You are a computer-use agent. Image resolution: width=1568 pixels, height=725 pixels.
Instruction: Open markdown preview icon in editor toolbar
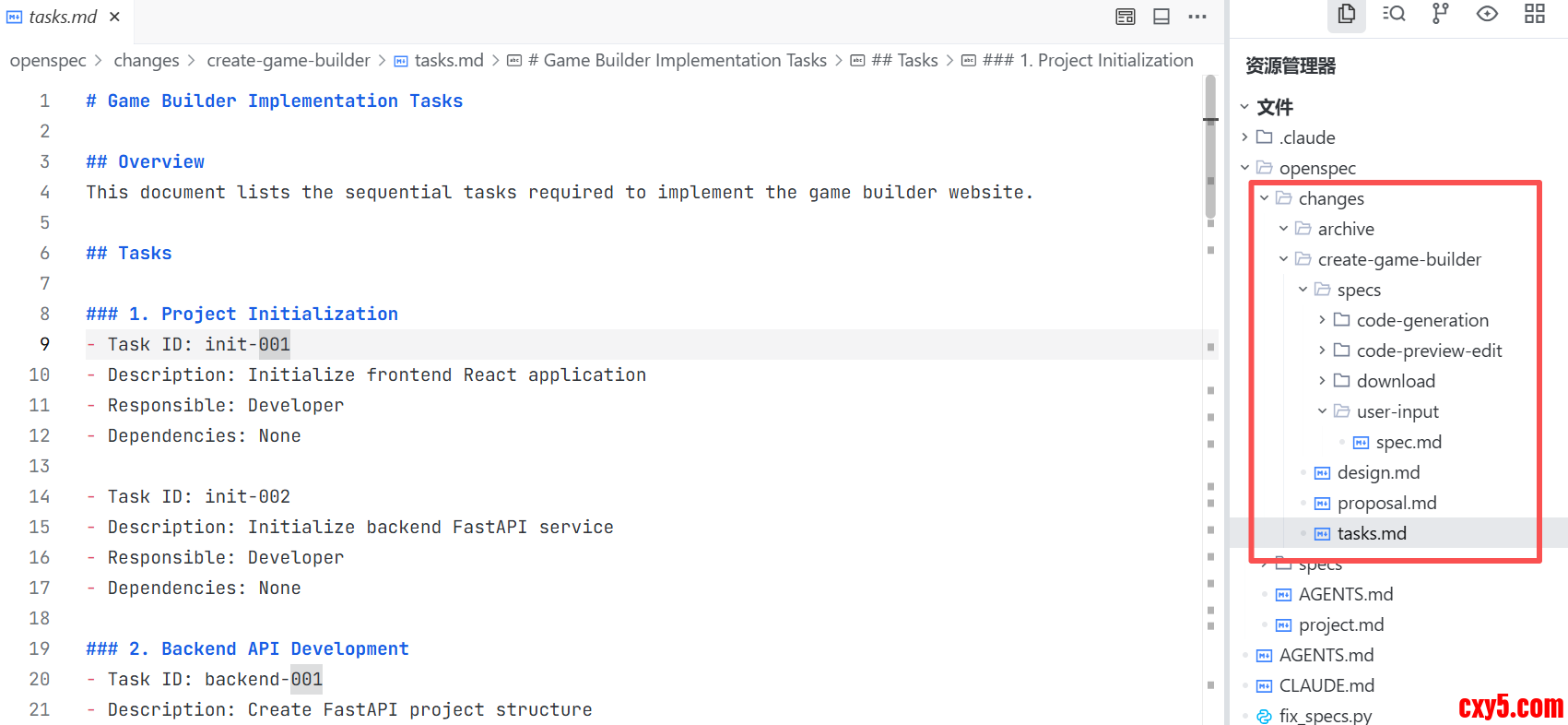[1126, 17]
